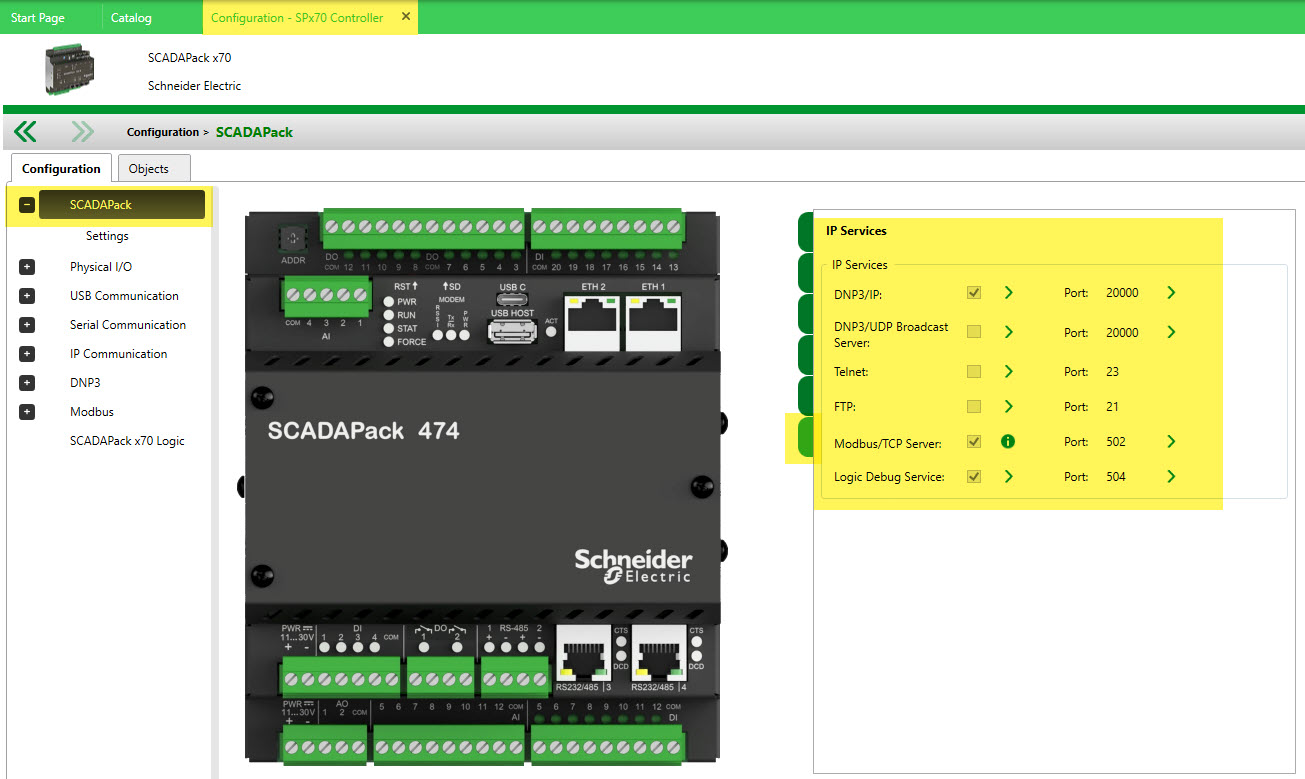Select SCADAPack x70 Logic tree item
The height and width of the screenshot is (779, 1305).
pos(127,441)
